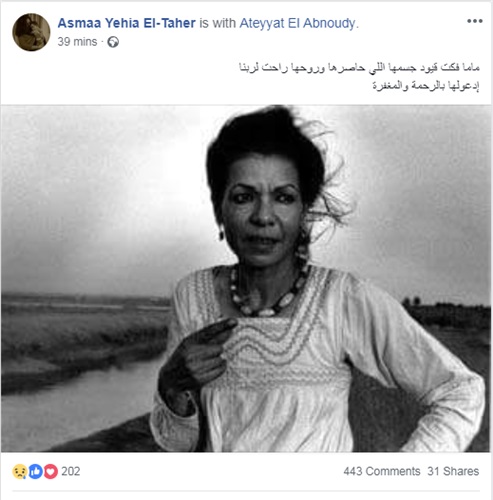Click the first line of Arabic post text
Screen dimensions: 493x500
(x=359, y=68)
